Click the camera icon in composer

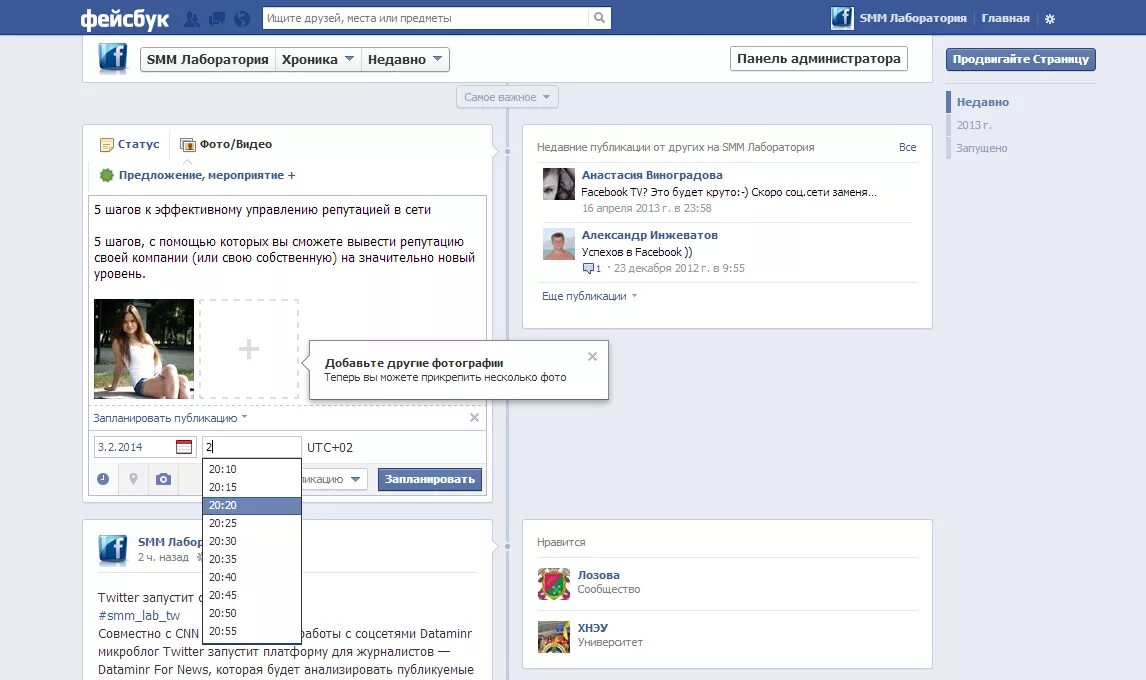click(x=163, y=479)
